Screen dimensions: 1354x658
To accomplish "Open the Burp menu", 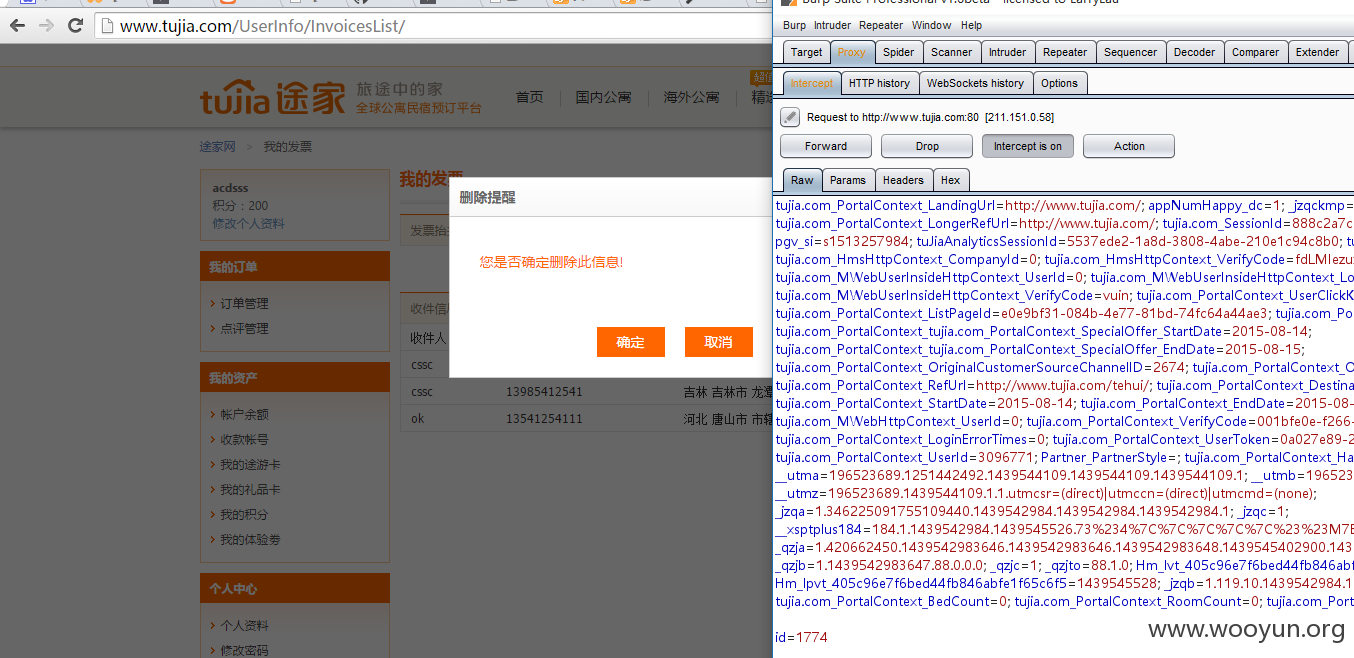I will 794,25.
